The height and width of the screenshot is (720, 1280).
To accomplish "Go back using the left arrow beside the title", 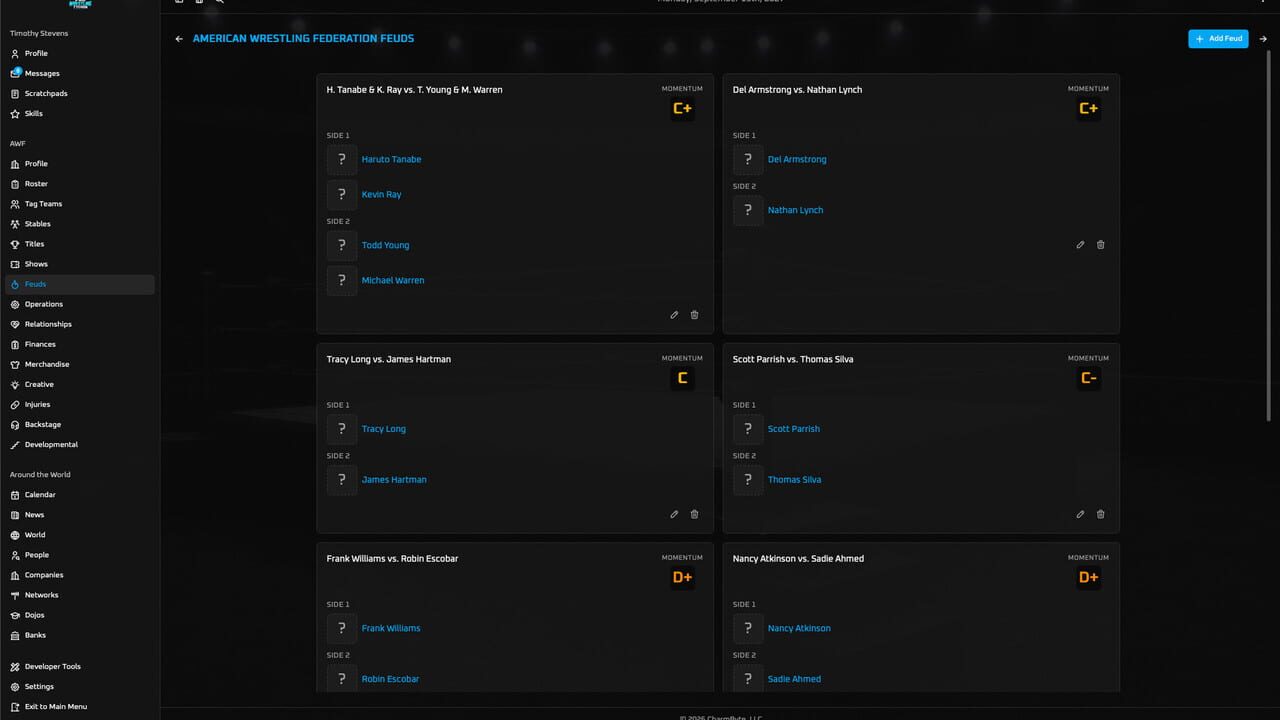I will [179, 39].
